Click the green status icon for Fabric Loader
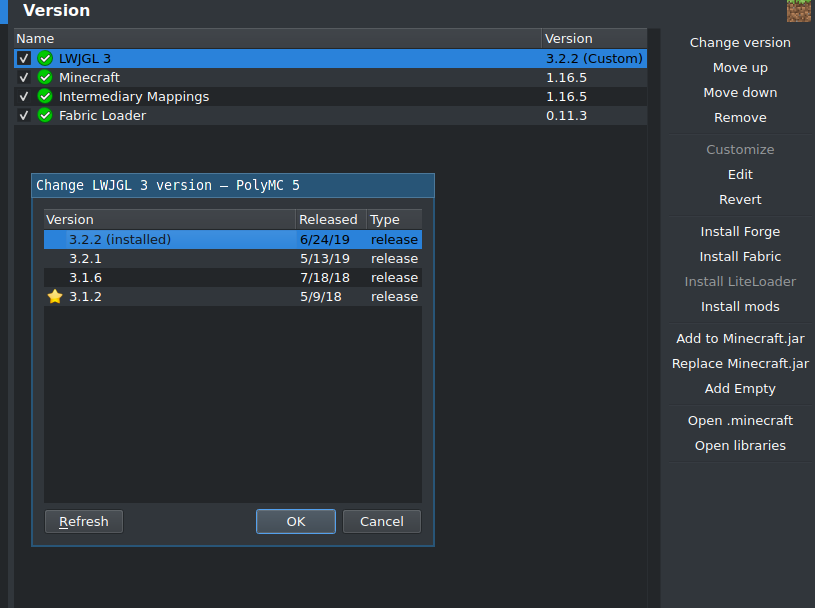 point(45,115)
